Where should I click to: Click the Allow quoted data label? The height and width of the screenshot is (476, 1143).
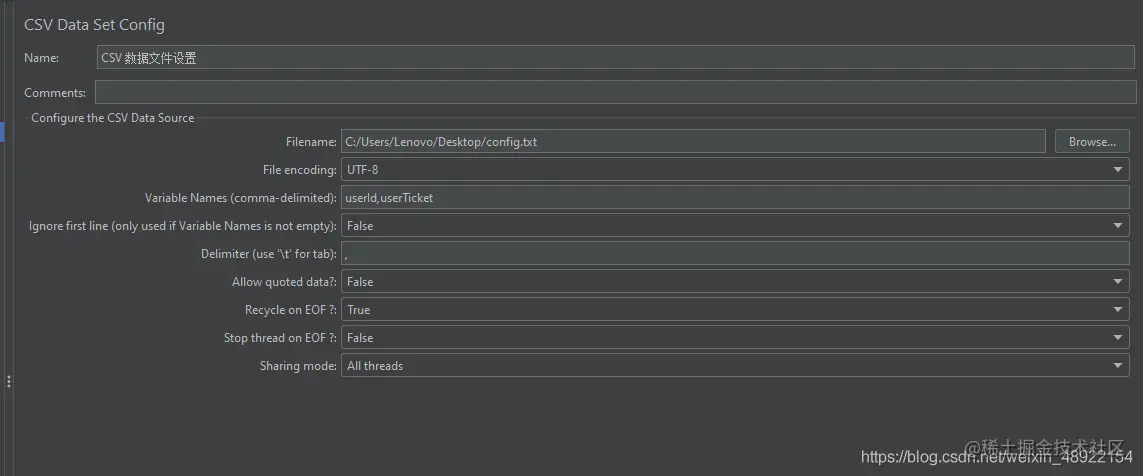[x=284, y=282]
